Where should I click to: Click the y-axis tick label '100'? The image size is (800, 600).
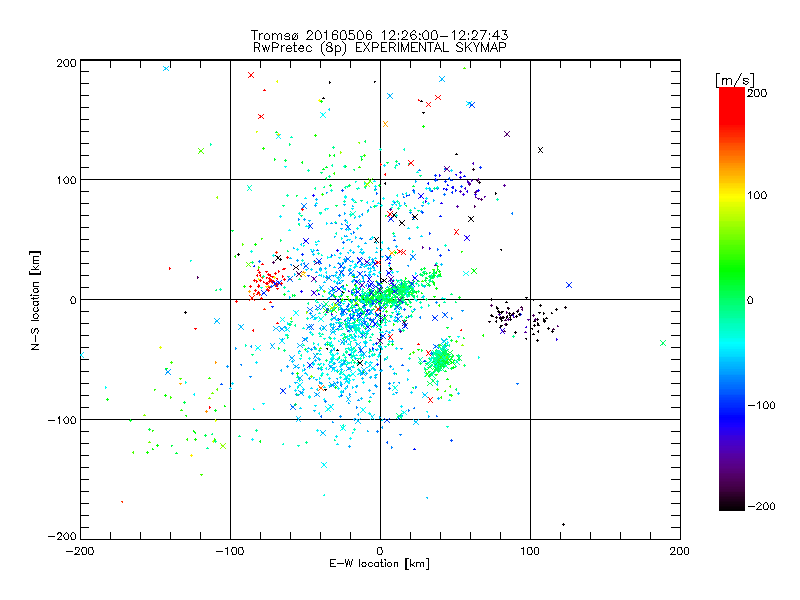[66, 180]
